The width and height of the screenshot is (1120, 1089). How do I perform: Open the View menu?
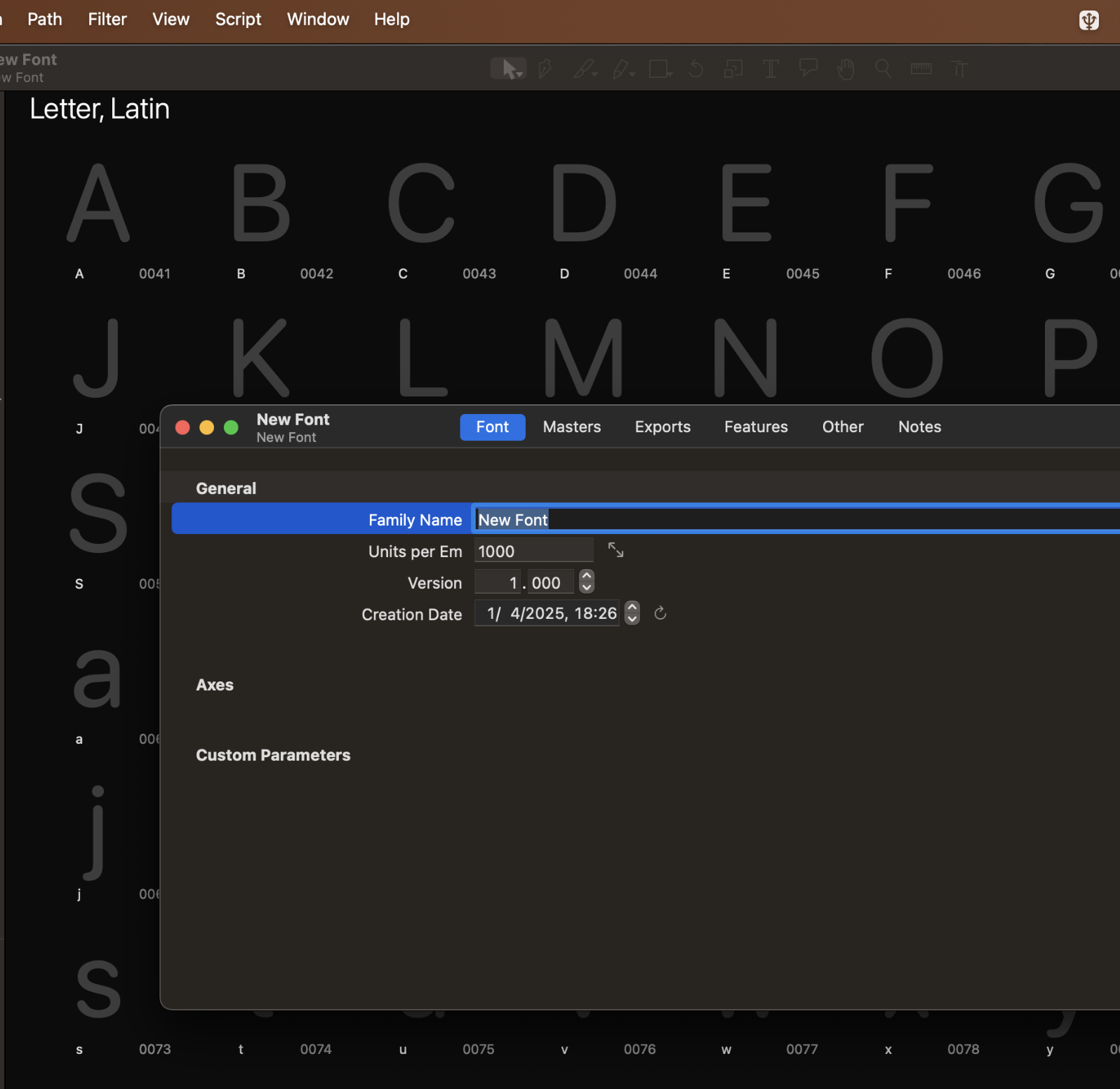click(171, 19)
